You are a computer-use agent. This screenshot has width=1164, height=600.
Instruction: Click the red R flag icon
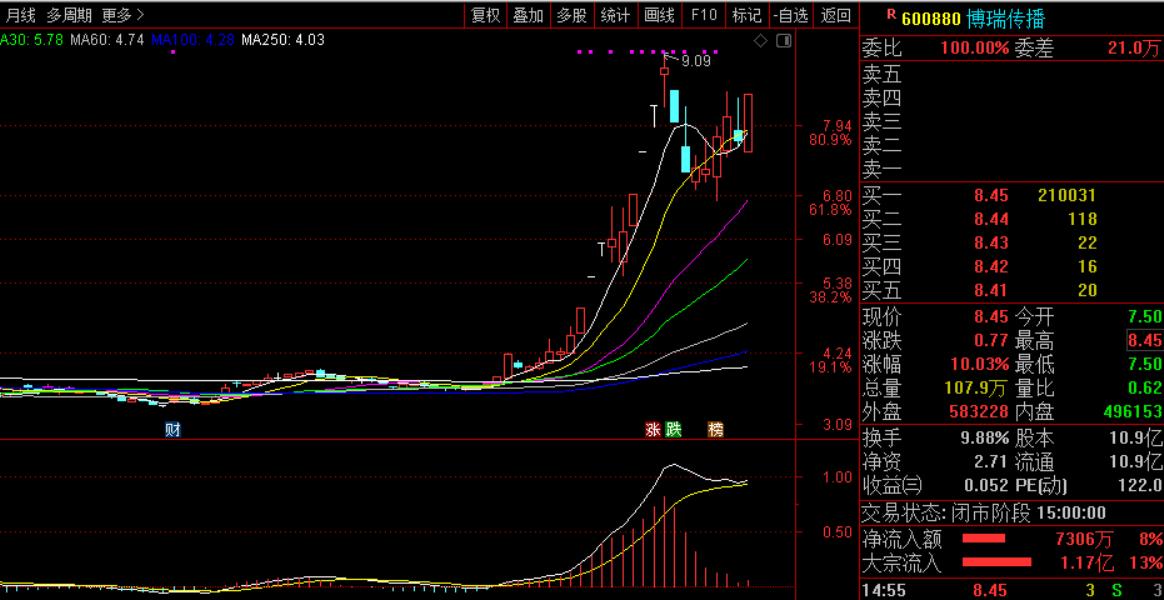(x=891, y=15)
